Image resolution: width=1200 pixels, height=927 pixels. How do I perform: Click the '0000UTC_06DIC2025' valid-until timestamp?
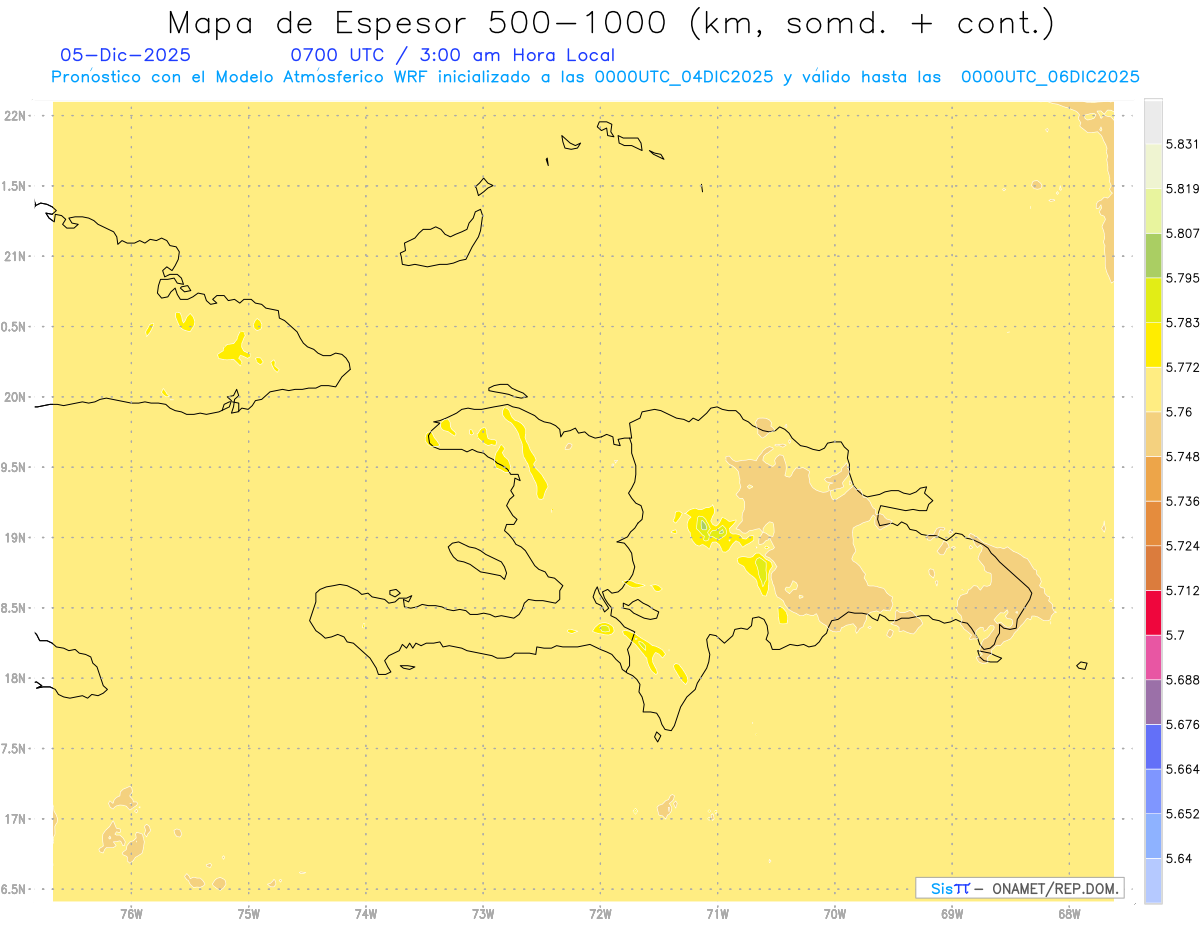point(1050,77)
